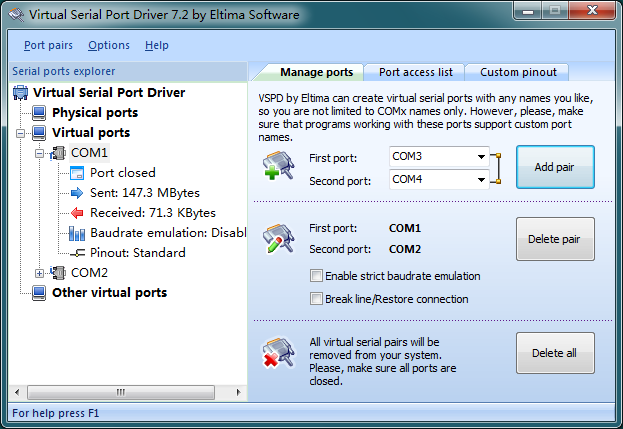Click the Virtual ports tree label
The width and height of the screenshot is (623, 429).
[91, 133]
